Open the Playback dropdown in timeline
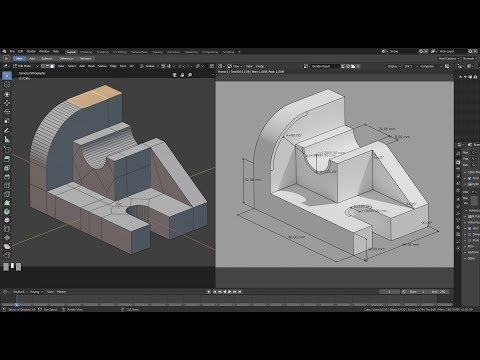This screenshot has width=480, height=360. 20,292
